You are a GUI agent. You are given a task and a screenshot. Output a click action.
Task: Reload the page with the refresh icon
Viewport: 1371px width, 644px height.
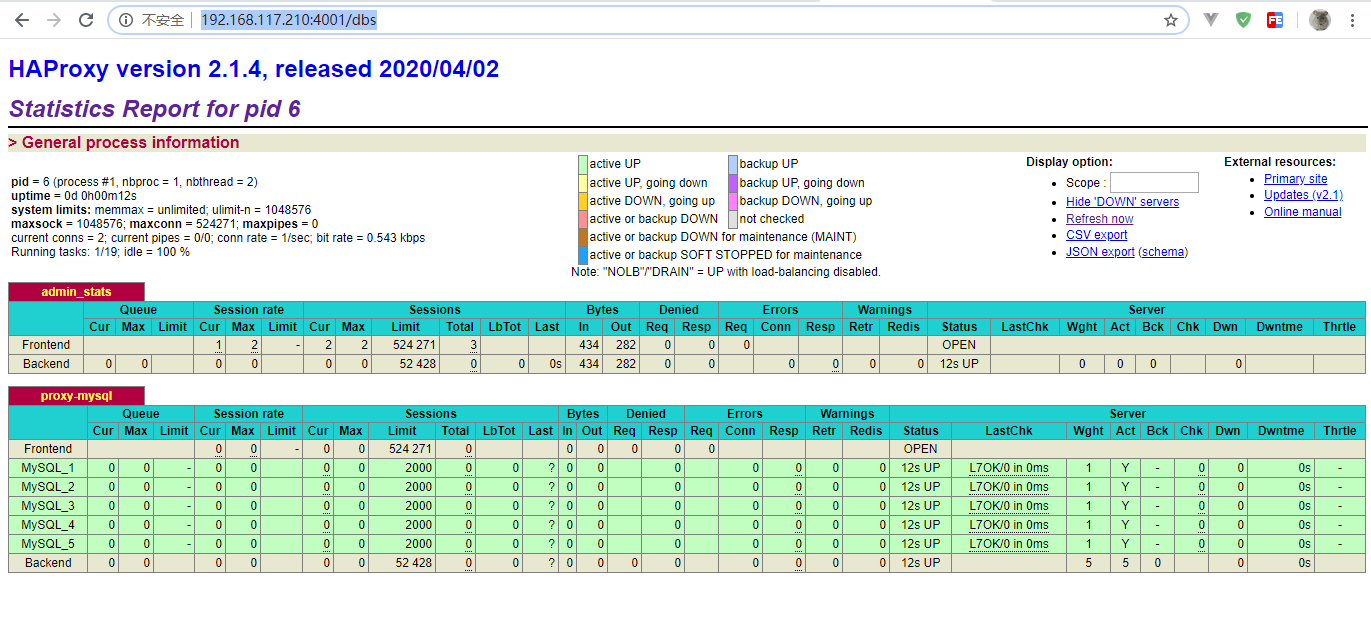tap(86, 20)
